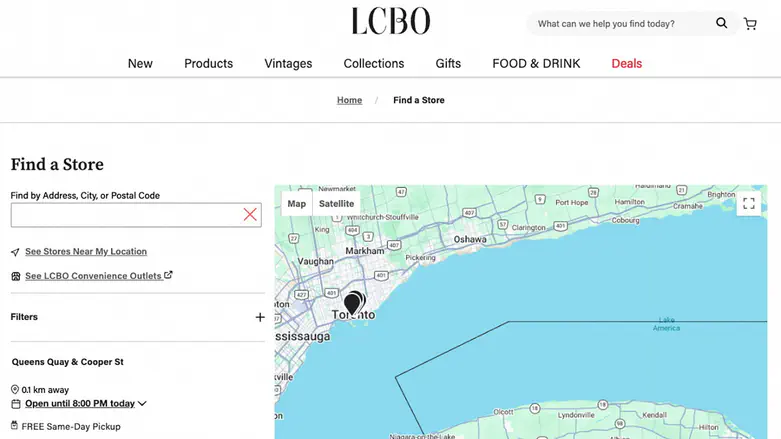Screen dimensions: 781x439
Task: Click the LCBO logo
Action: [x=390, y=21]
